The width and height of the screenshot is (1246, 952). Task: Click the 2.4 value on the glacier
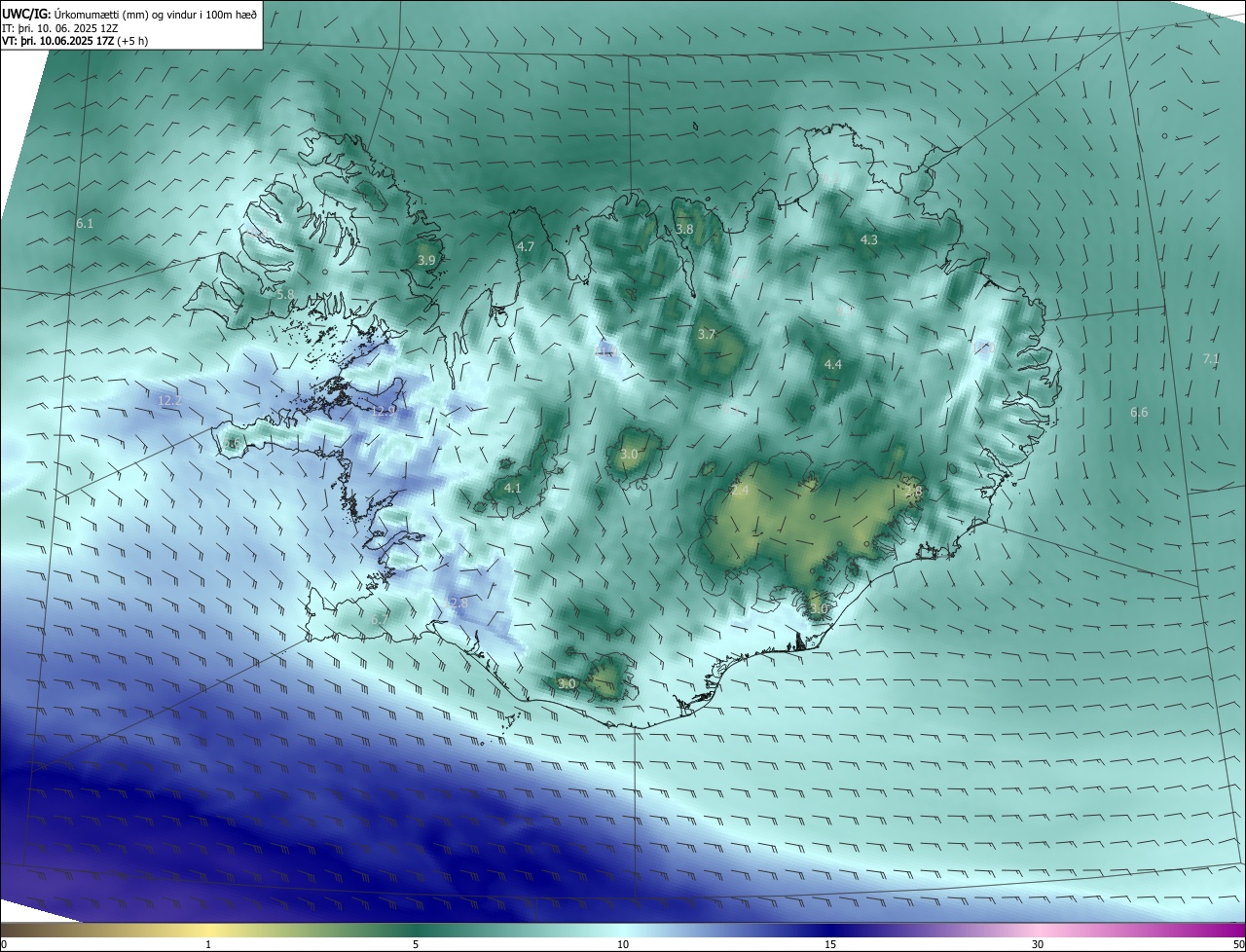coord(741,491)
